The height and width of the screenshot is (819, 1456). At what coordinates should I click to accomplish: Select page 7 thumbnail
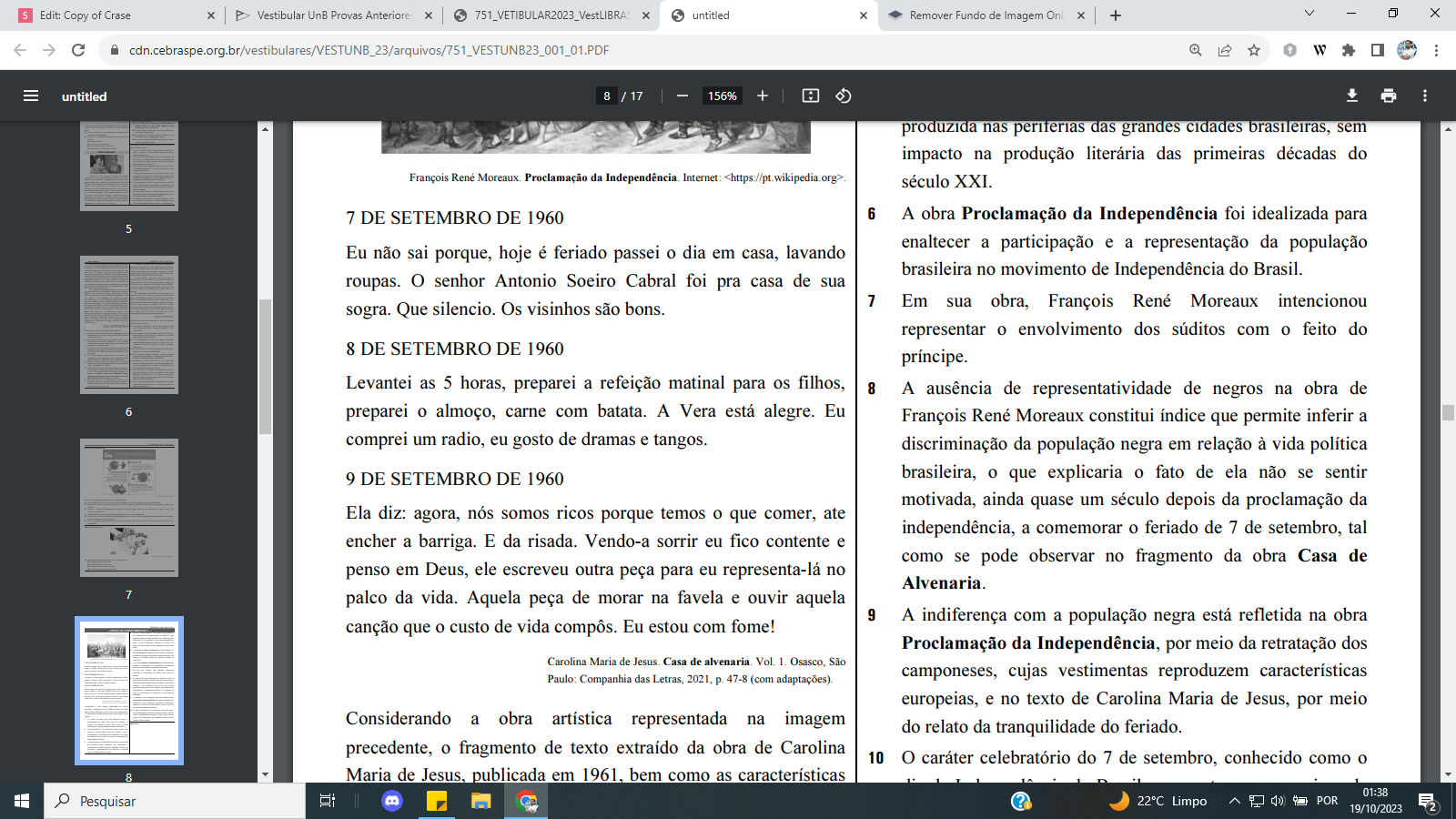click(129, 508)
